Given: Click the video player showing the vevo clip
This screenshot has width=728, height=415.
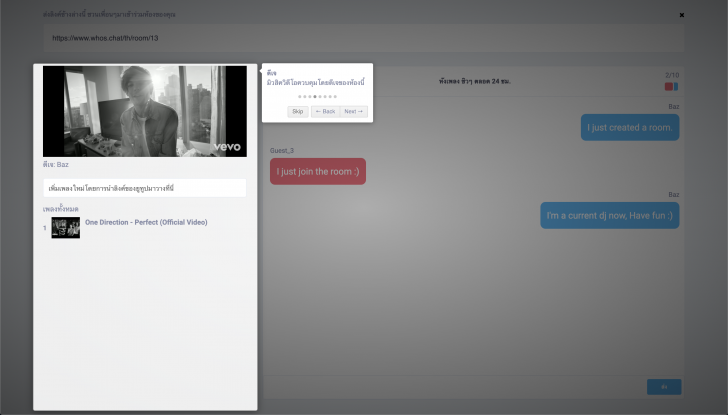Looking at the screenshot, I should tap(145, 111).
